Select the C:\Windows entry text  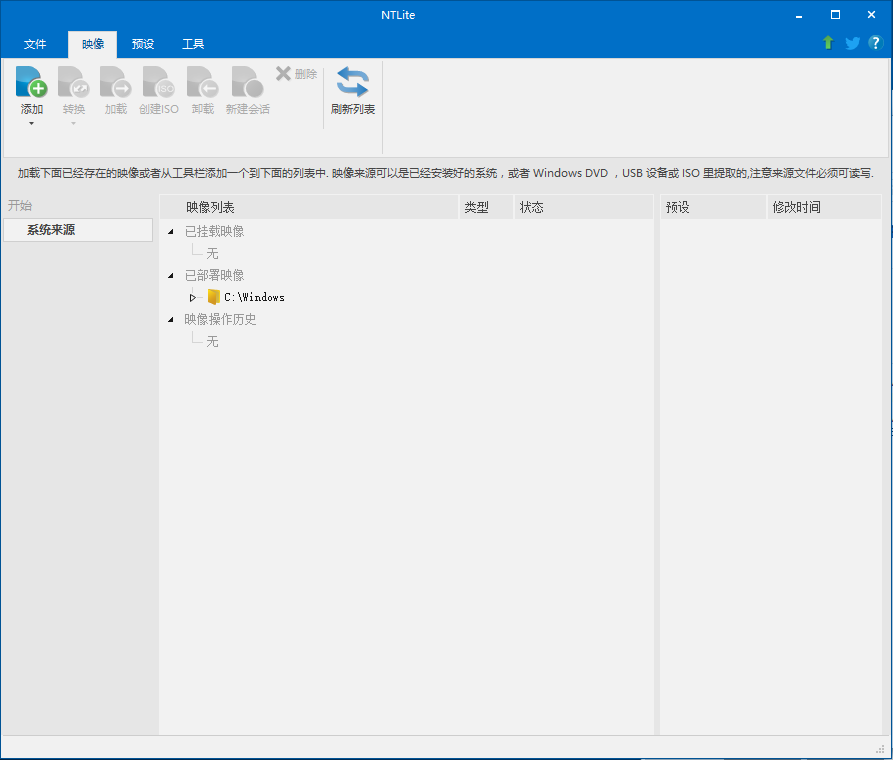pos(254,297)
